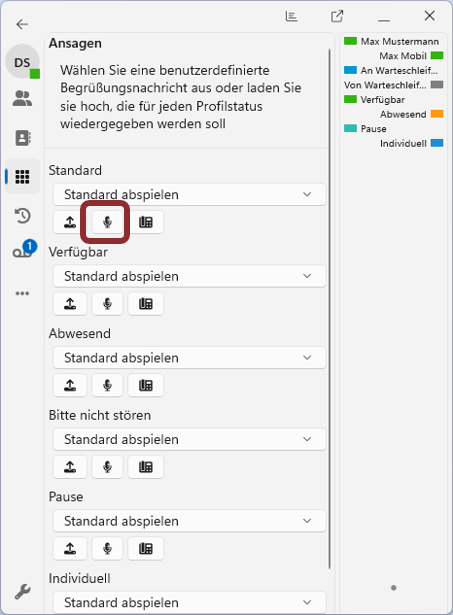Click the microphone record icon under Standard
The height and width of the screenshot is (615, 453).
pos(107,222)
